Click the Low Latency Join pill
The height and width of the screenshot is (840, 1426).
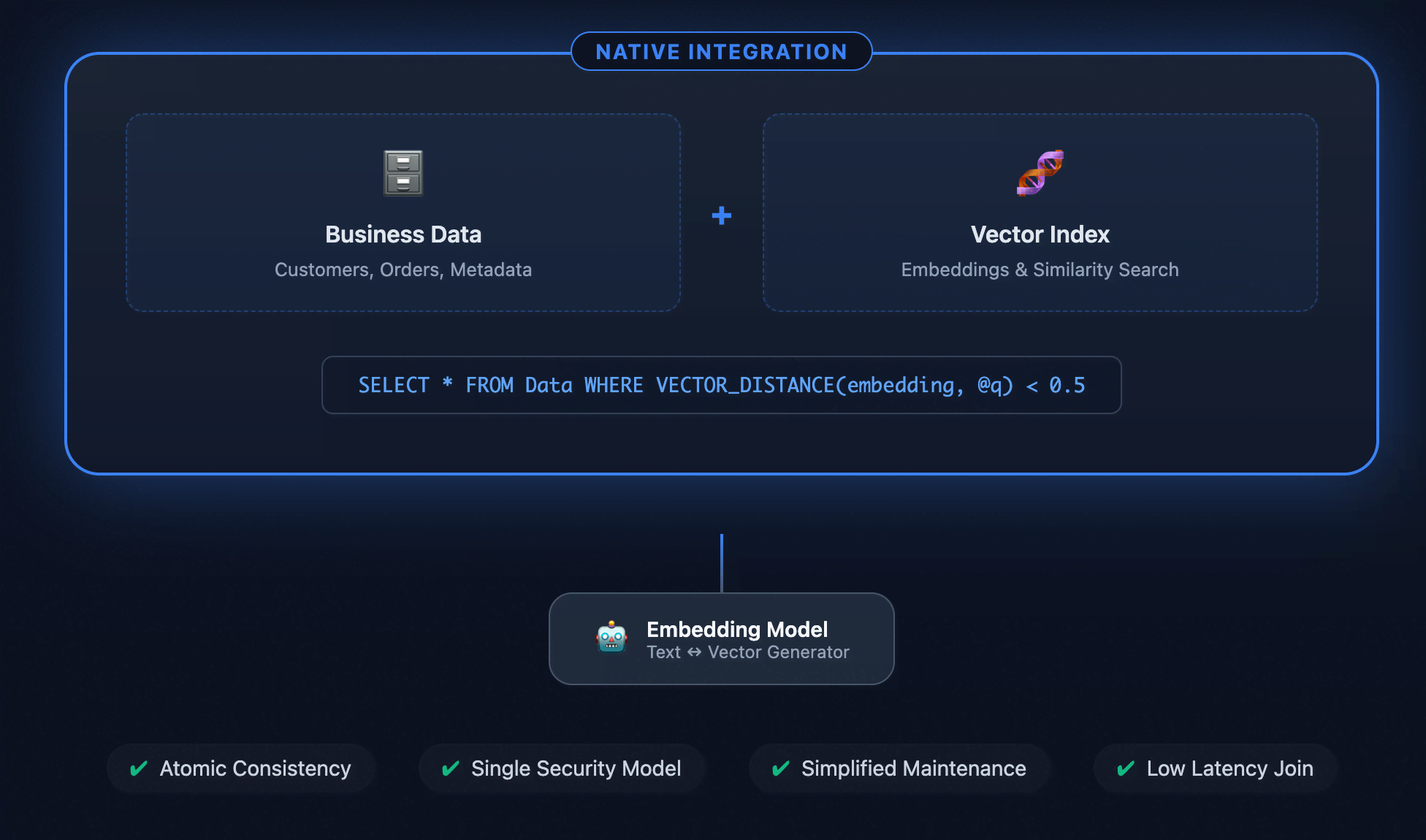(1216, 768)
